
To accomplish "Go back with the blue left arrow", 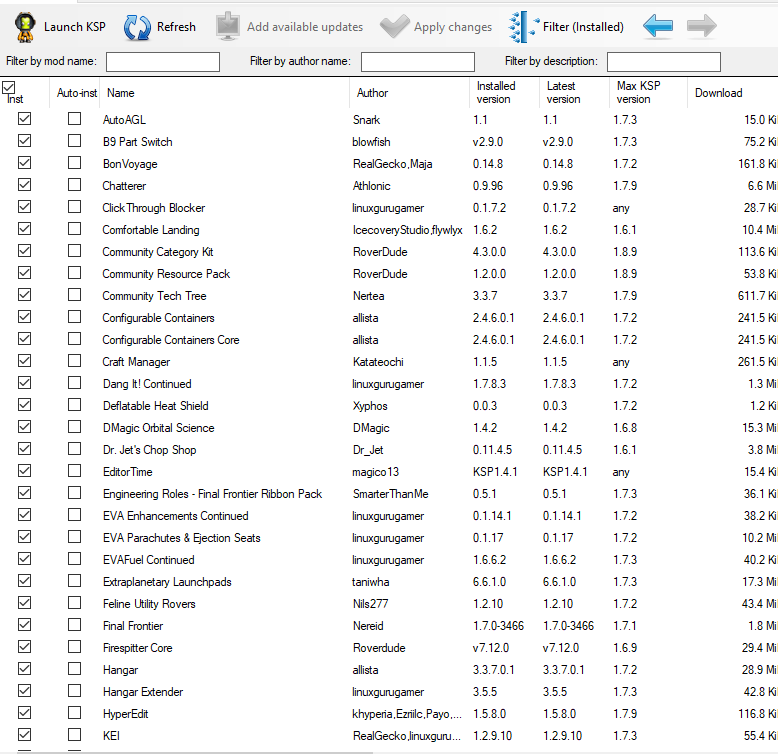I will (658, 26).
